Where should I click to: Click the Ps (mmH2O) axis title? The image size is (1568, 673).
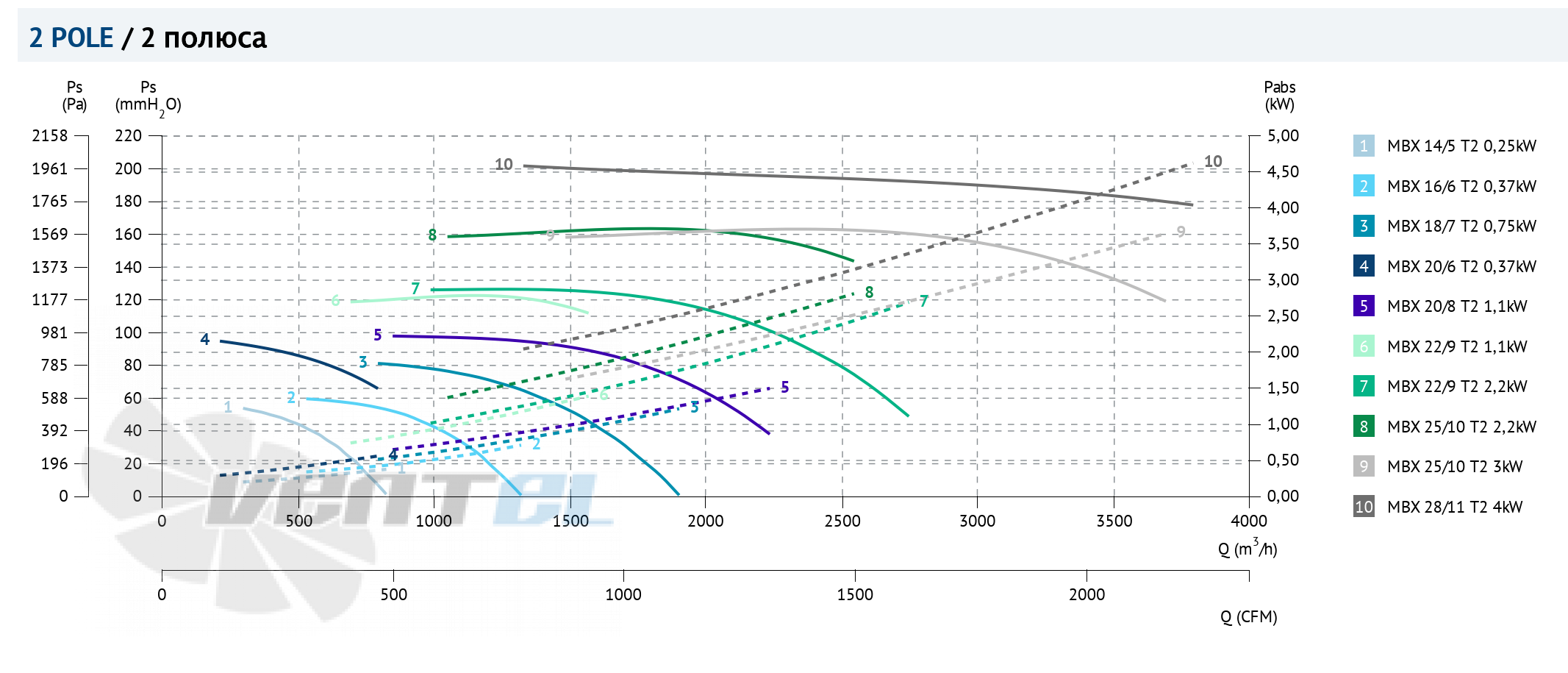coord(148,99)
